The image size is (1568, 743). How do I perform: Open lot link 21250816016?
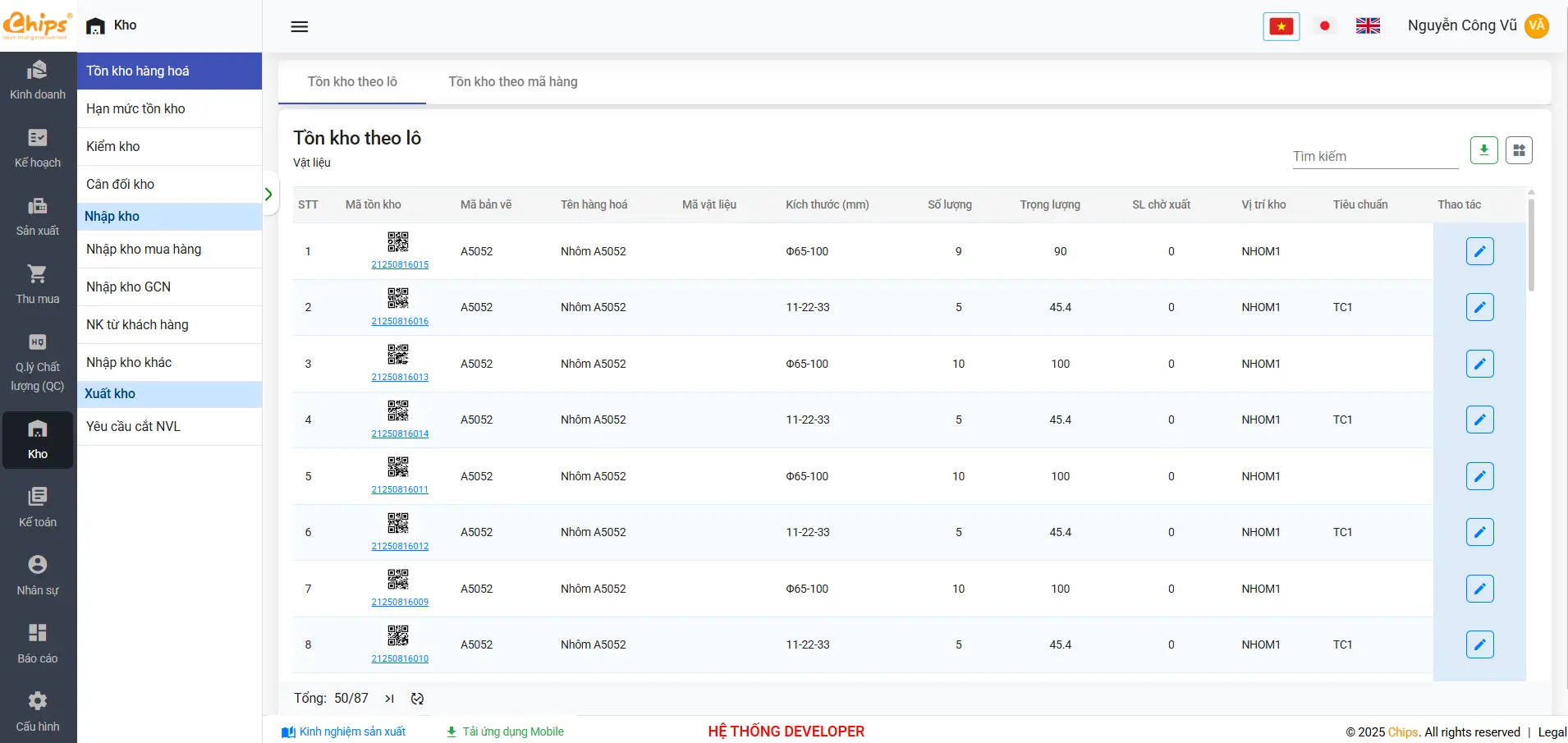(400, 321)
